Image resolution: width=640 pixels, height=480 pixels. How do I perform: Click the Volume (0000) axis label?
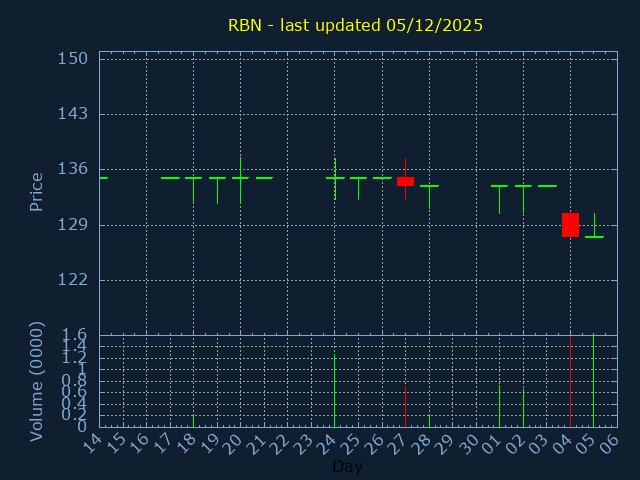(37, 381)
